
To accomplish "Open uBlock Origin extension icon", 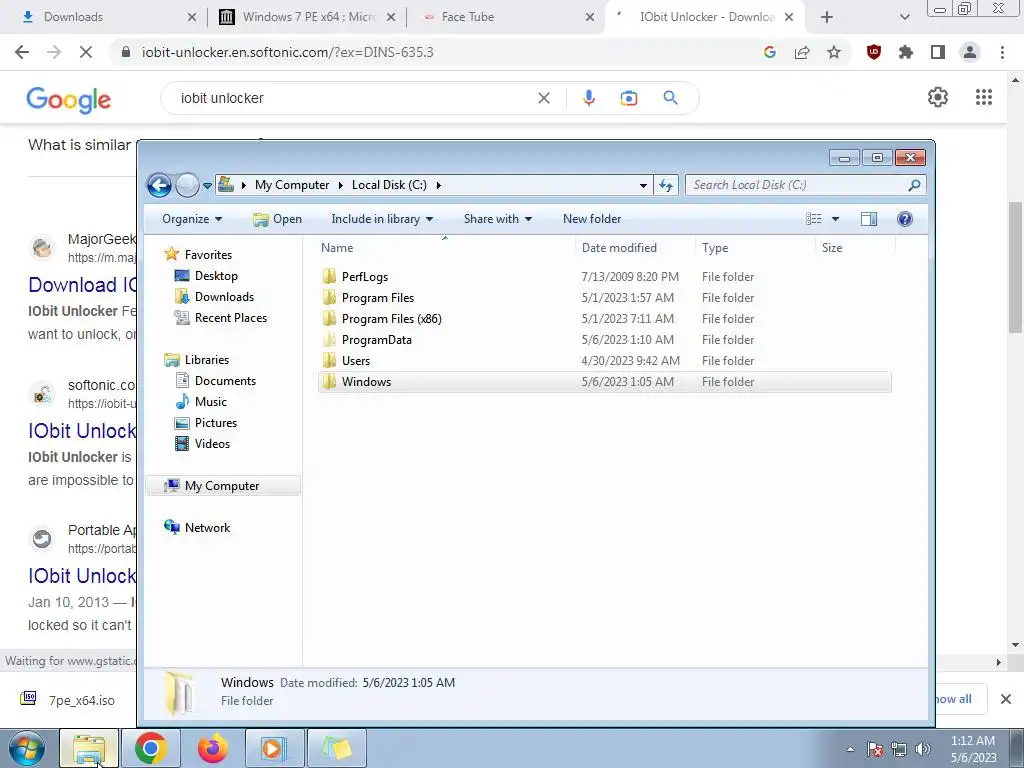I will pos(874,52).
